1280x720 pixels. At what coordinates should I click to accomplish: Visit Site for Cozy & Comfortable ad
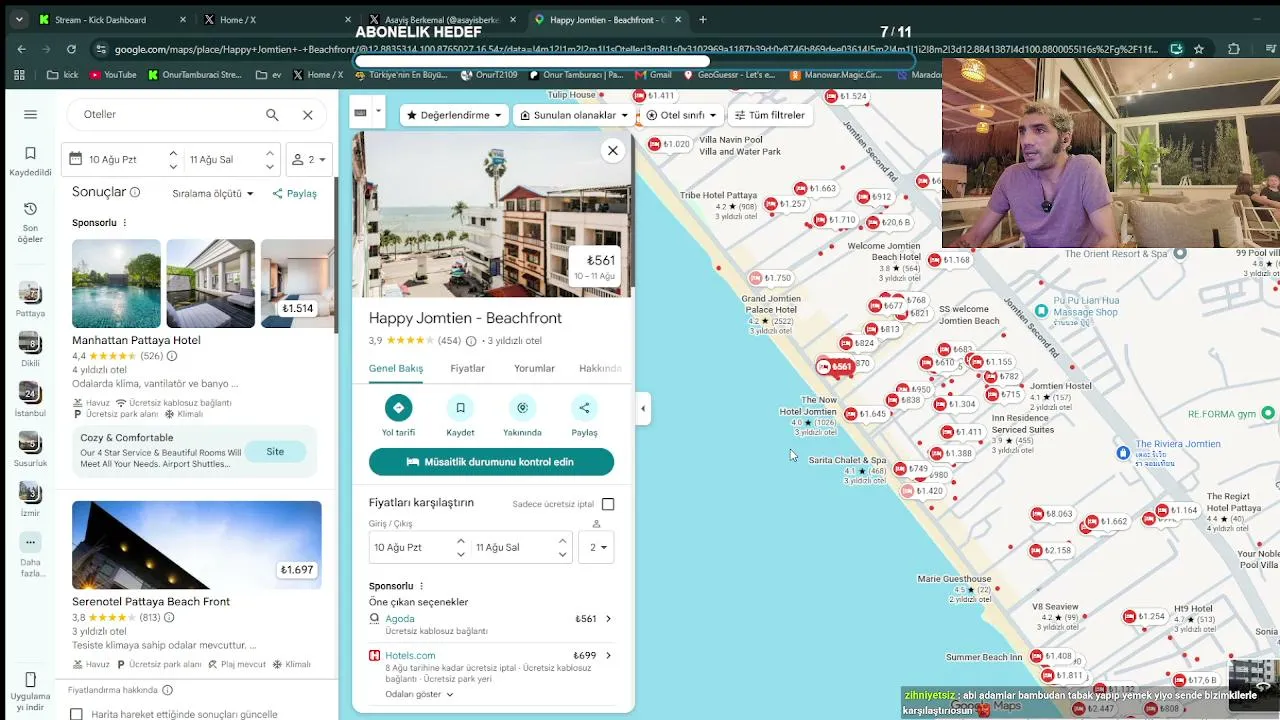tap(275, 452)
